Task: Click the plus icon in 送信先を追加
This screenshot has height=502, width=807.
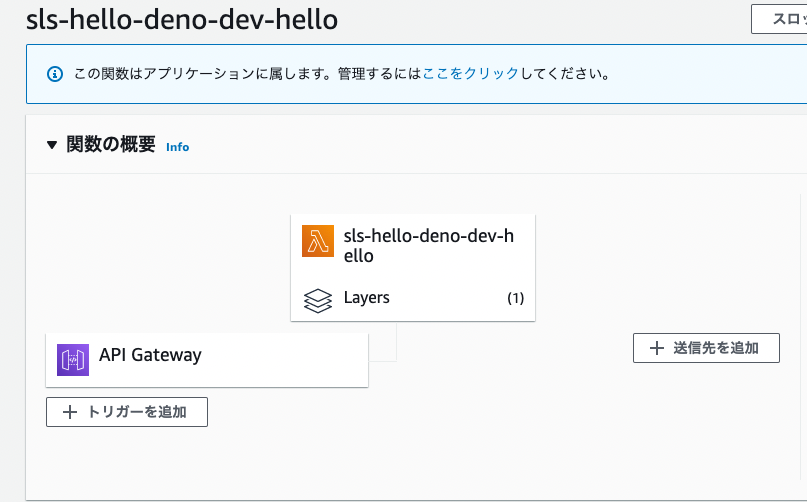Action: pyautogui.click(x=656, y=348)
